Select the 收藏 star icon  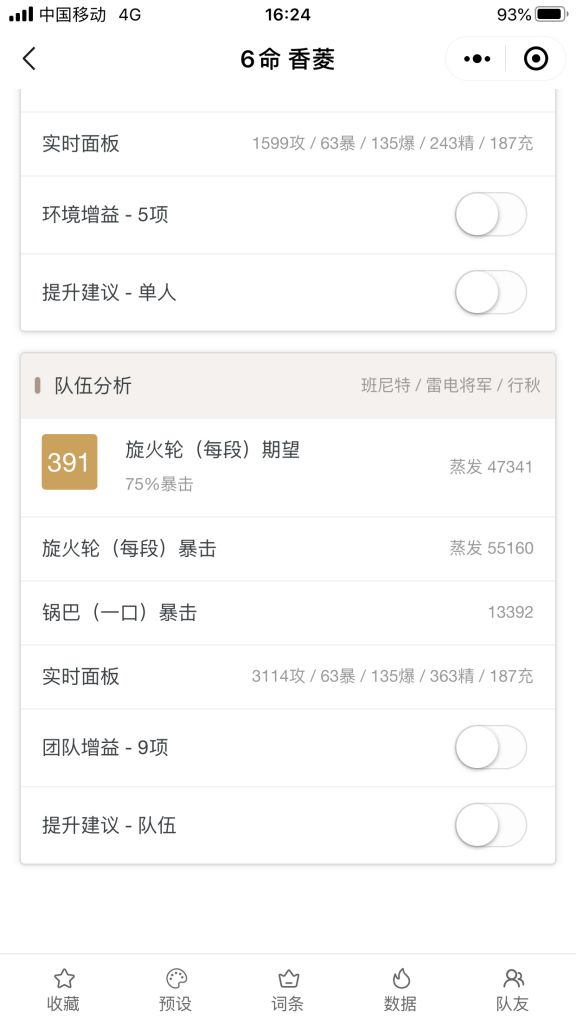tap(64, 988)
